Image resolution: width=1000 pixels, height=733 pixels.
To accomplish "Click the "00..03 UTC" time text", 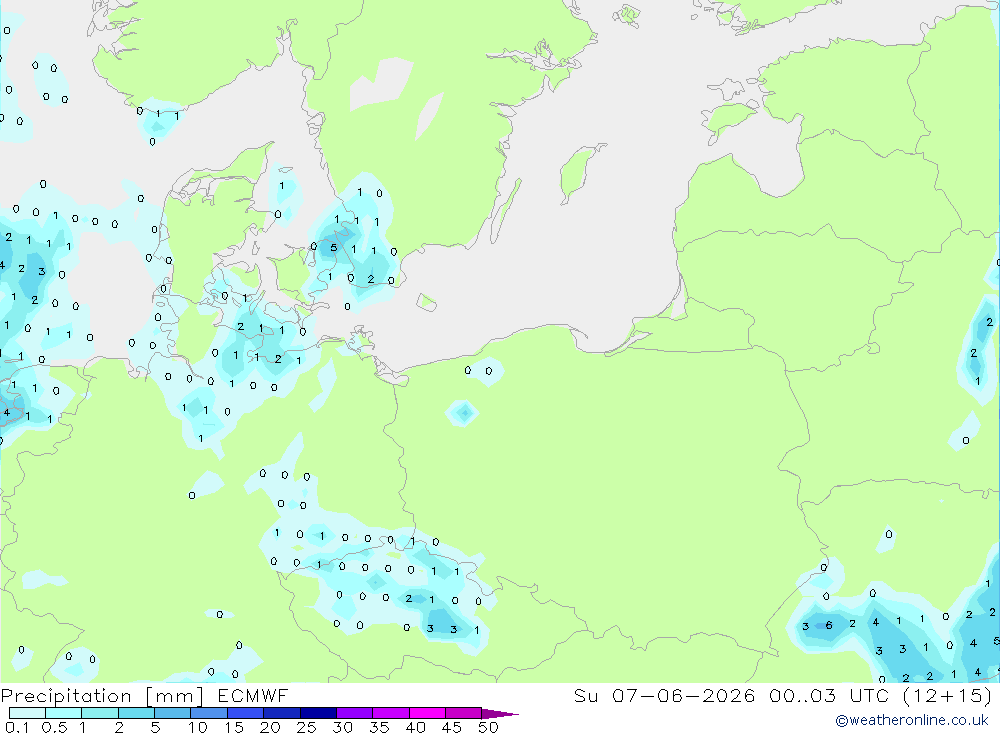I will (x=828, y=695).
